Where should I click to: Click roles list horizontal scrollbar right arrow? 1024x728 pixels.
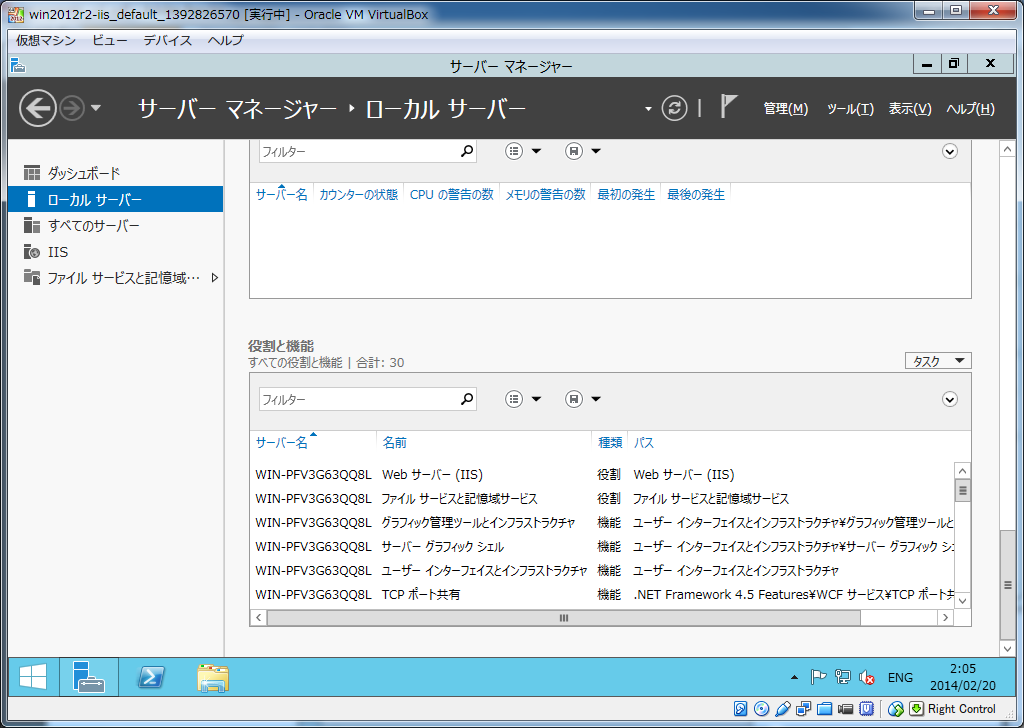(x=945, y=618)
